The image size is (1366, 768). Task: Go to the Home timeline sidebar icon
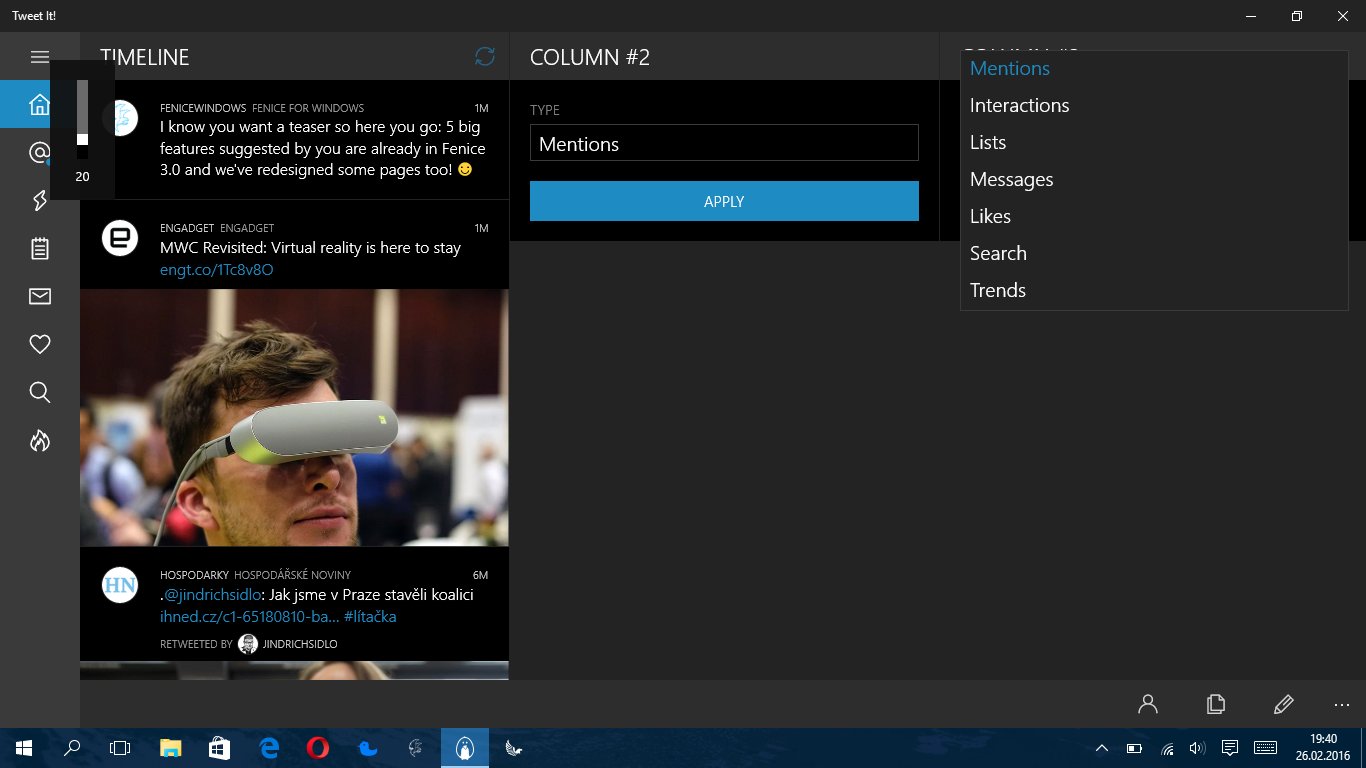click(40, 104)
